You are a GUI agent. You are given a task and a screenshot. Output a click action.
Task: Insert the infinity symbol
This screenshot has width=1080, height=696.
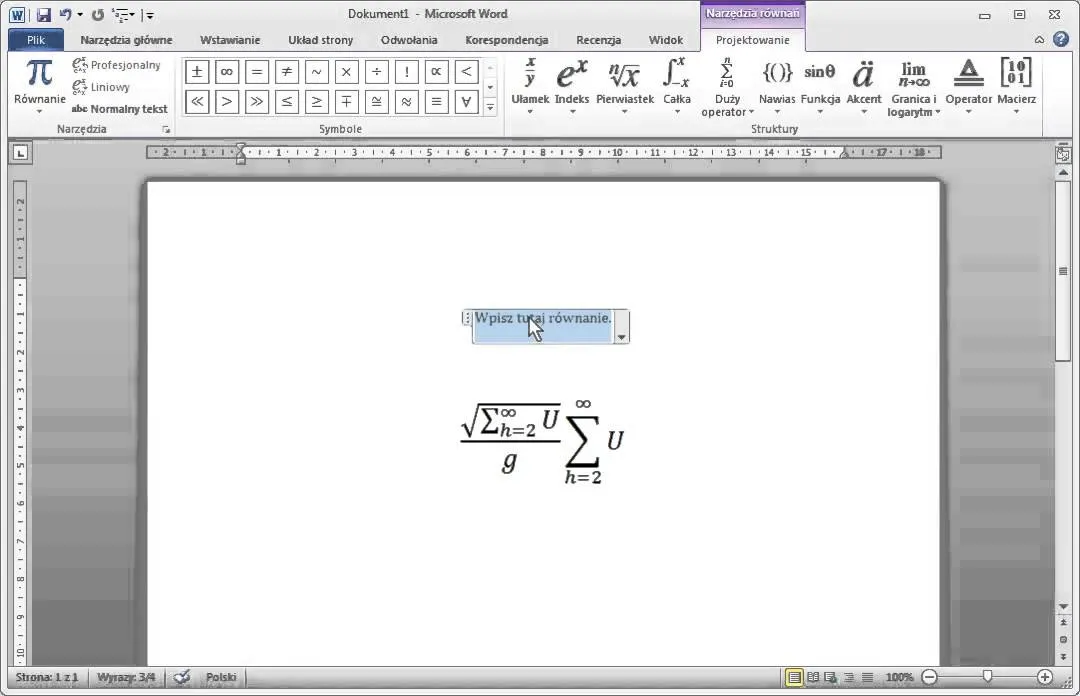point(227,71)
